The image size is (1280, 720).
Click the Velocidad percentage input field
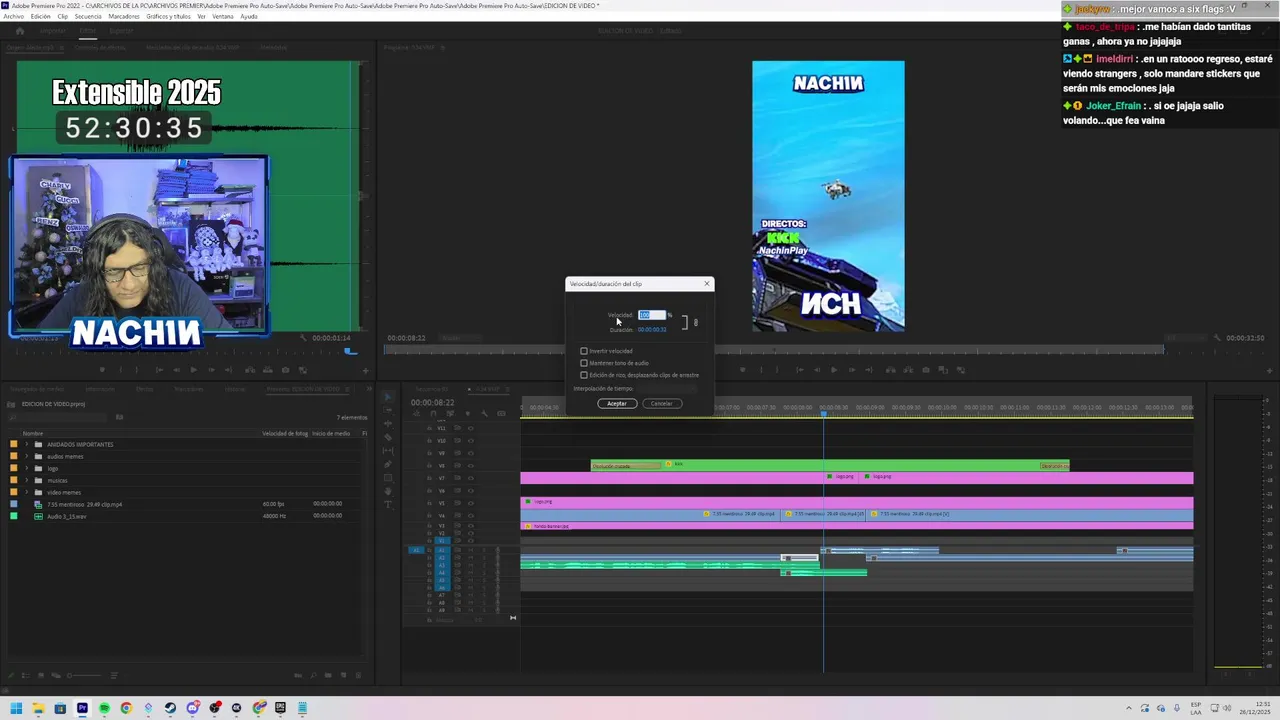point(652,315)
